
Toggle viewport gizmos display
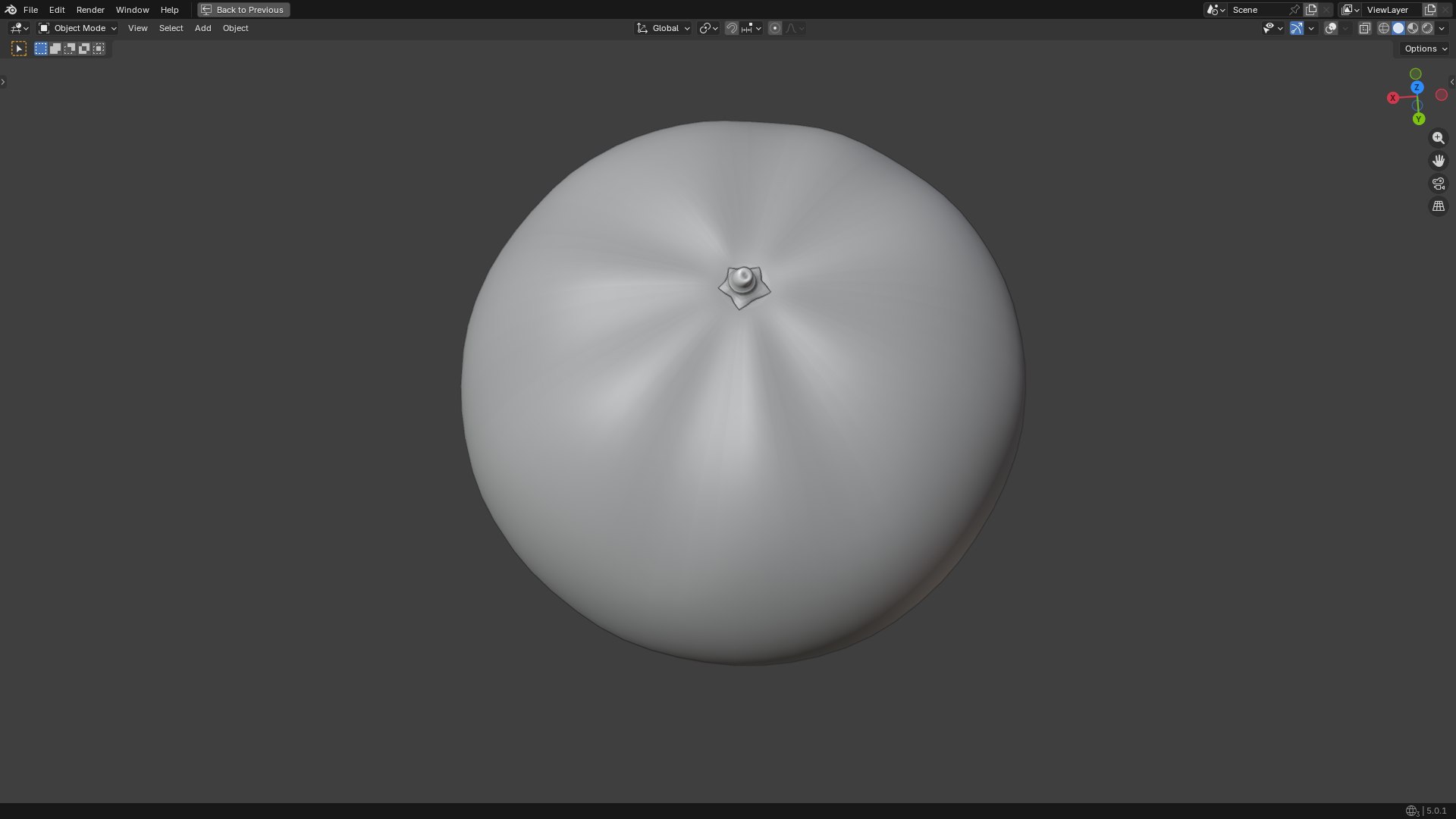1298,28
